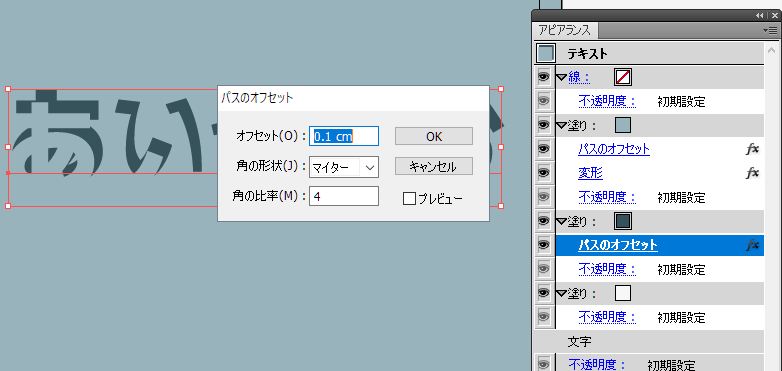Viewport: 782px width, 371px height.
Task: Hide the 塗り row with light blue swatch
Action: pyautogui.click(x=544, y=125)
